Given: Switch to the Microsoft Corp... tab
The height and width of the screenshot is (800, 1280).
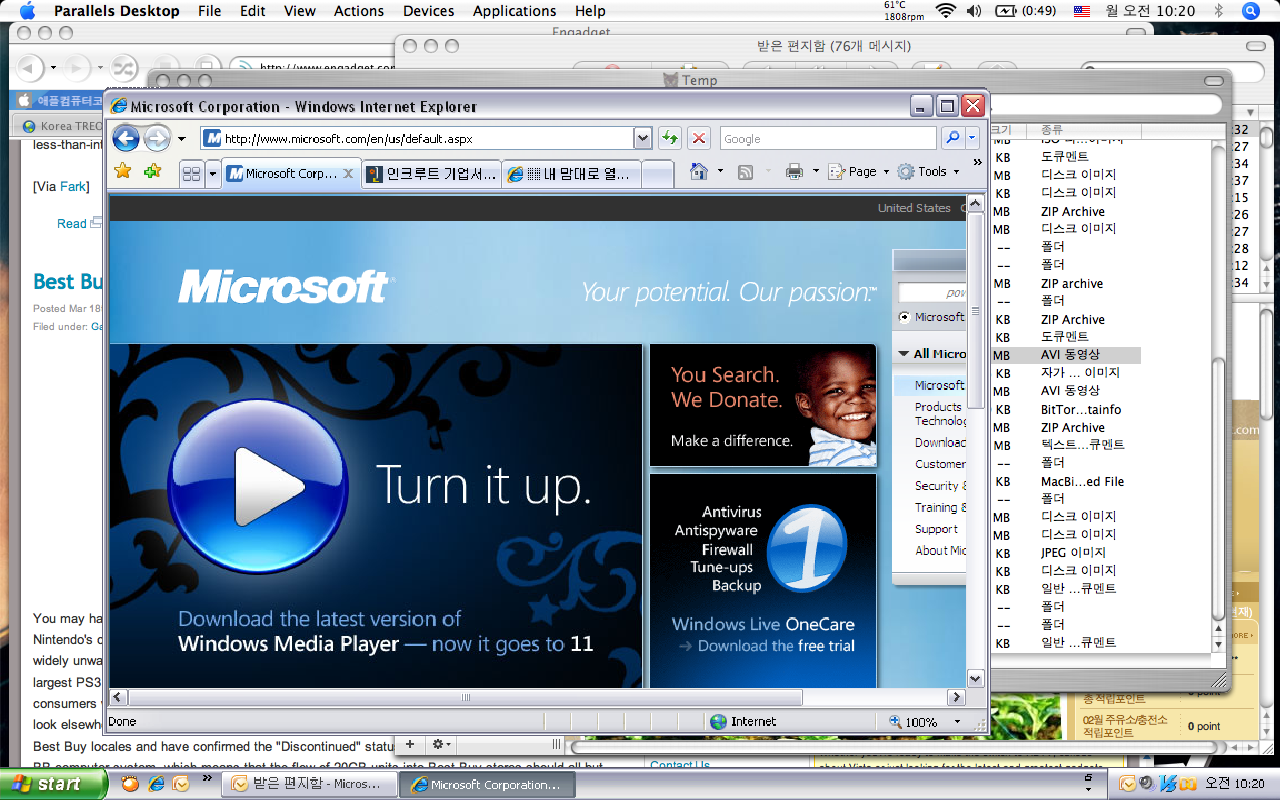Looking at the screenshot, I should 290,174.
